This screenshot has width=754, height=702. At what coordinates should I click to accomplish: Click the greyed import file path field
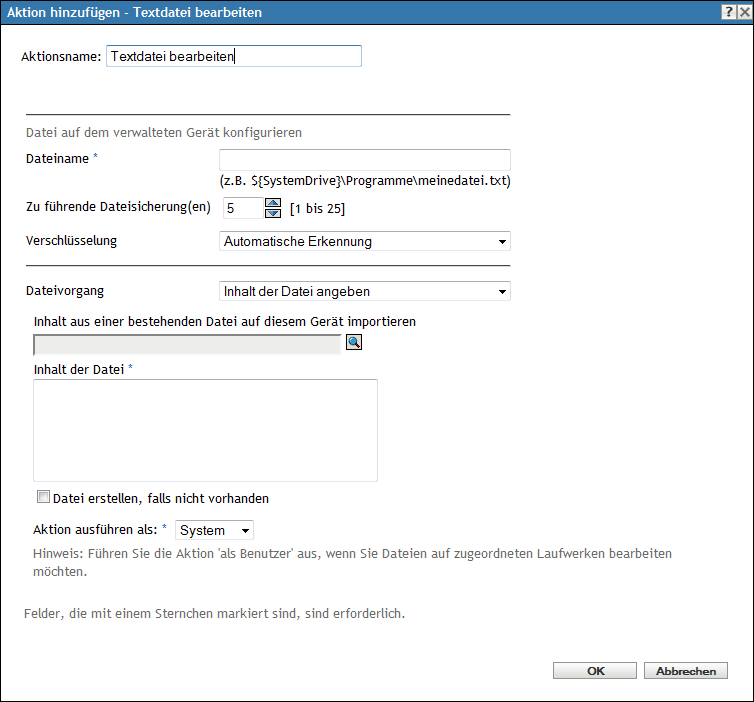click(x=187, y=345)
